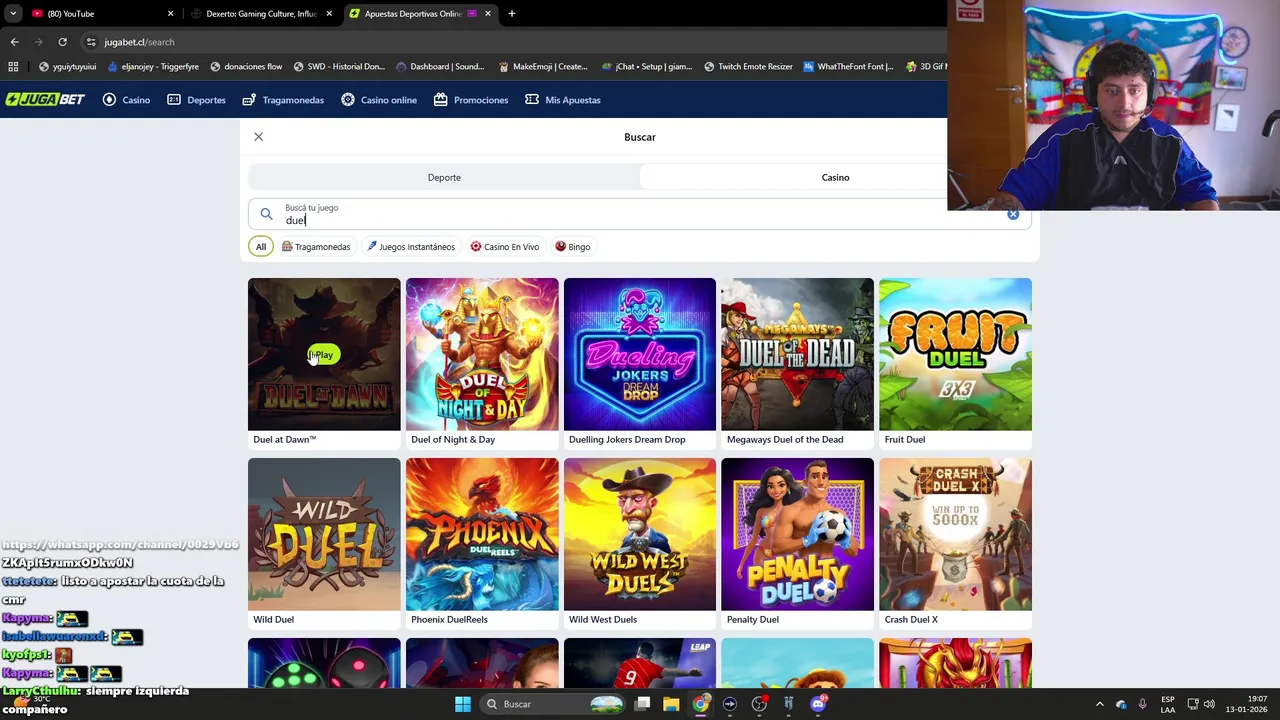
Task: Close the Apuestas Deportivas browser tab
Action: (x=488, y=14)
